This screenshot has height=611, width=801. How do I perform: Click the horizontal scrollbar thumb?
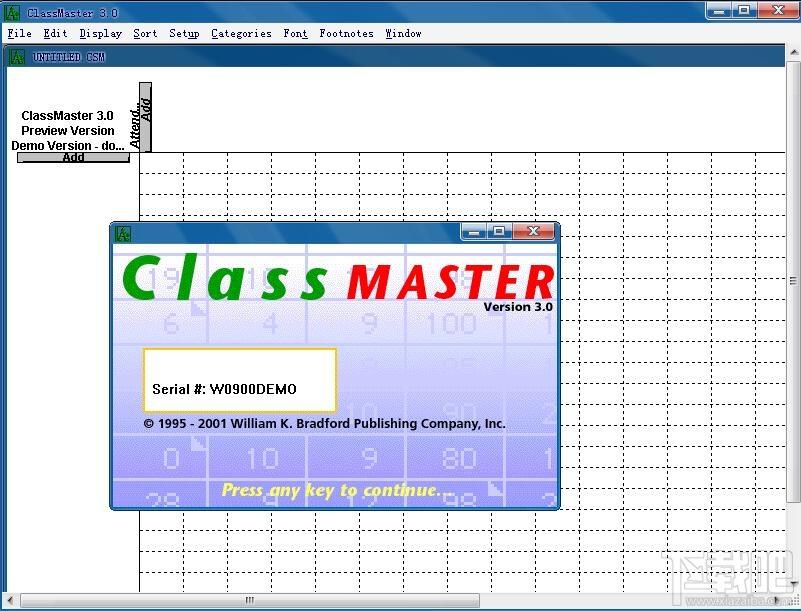coord(250,600)
